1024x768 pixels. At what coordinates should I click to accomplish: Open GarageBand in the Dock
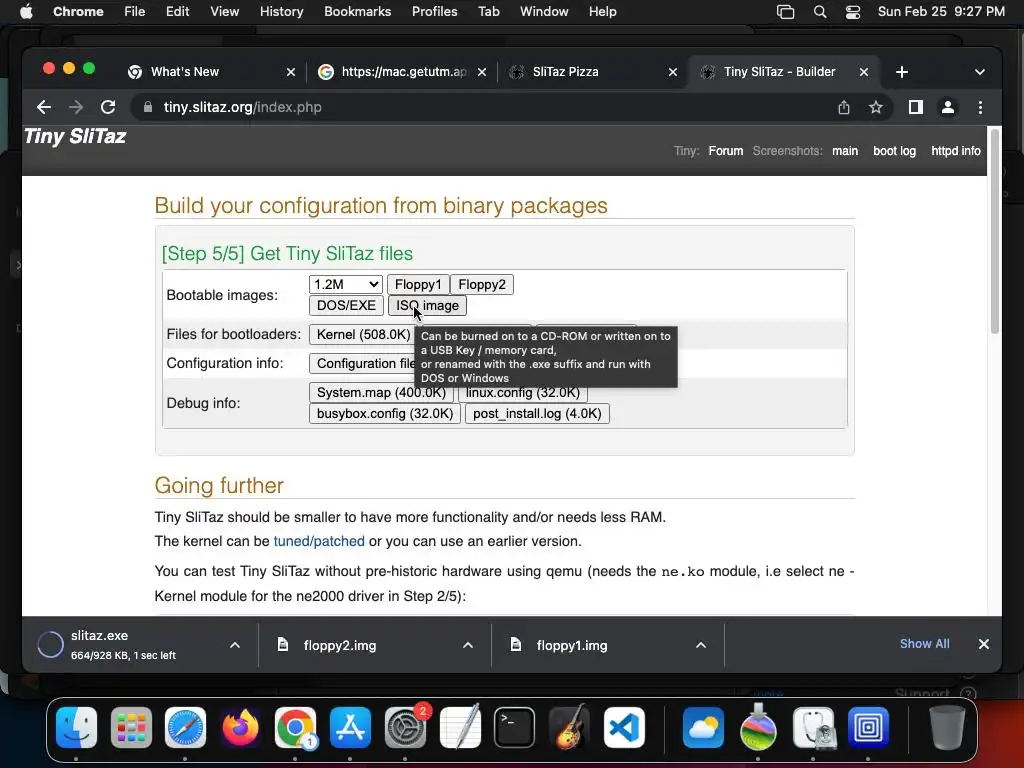click(569, 728)
